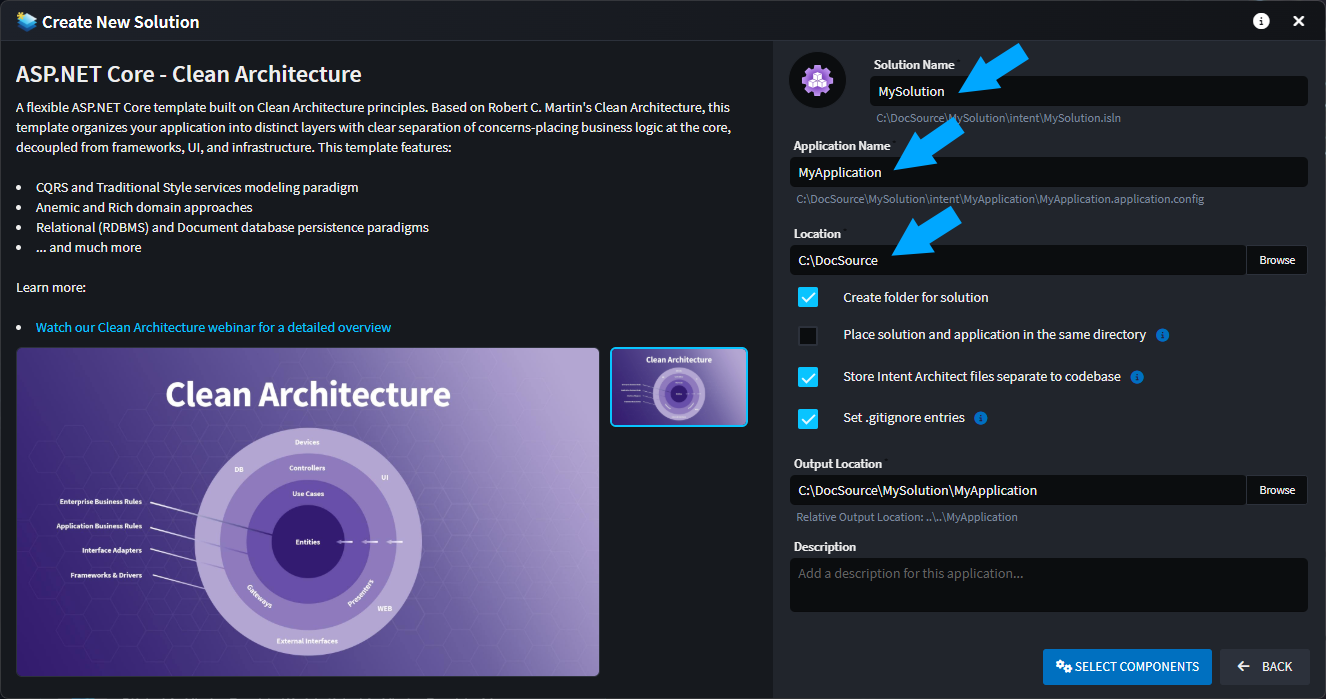This screenshot has width=1326, height=699.
Task: Click the '... and much more' bullet
Action: pyautogui.click(x=89, y=247)
